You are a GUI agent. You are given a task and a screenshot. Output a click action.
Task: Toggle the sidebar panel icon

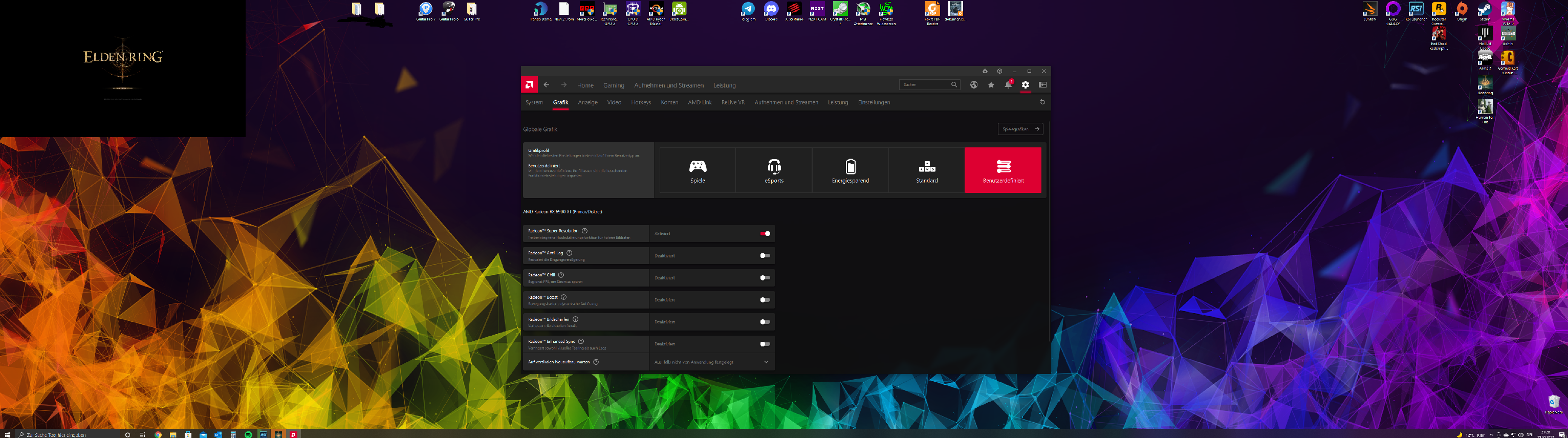(x=1043, y=84)
